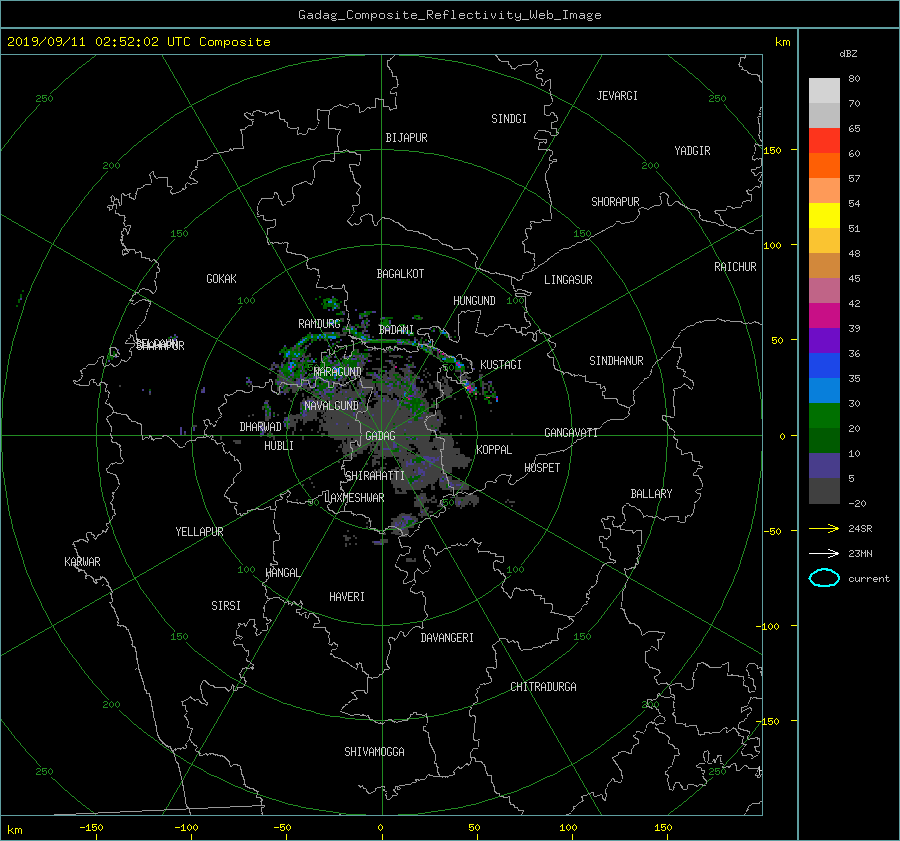Image resolution: width=900 pixels, height=841 pixels.
Task: Click the RAMDURG city label
Action: [x=319, y=324]
